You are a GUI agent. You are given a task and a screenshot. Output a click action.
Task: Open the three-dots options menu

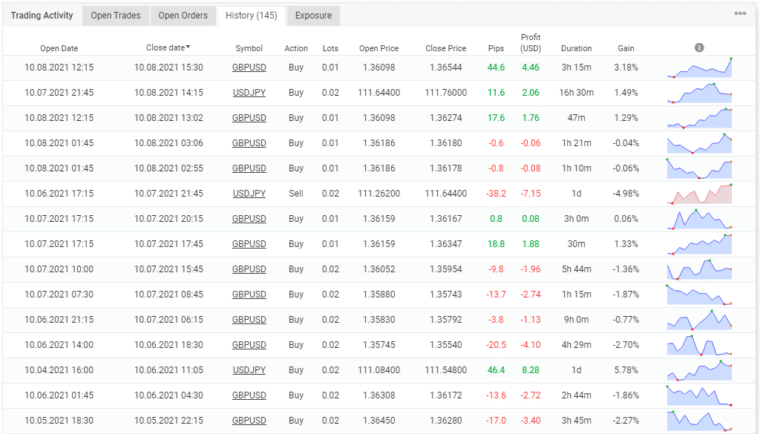740,14
